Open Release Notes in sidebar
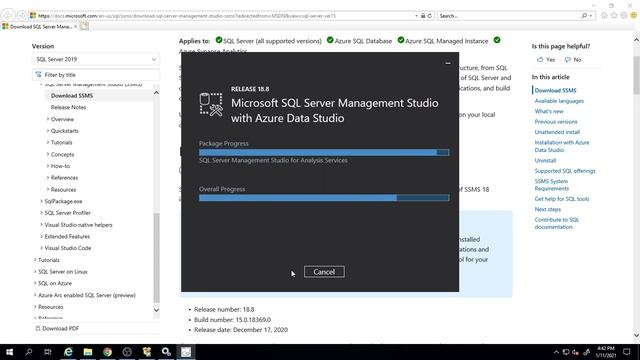This screenshot has width=640, height=360. coord(68,107)
